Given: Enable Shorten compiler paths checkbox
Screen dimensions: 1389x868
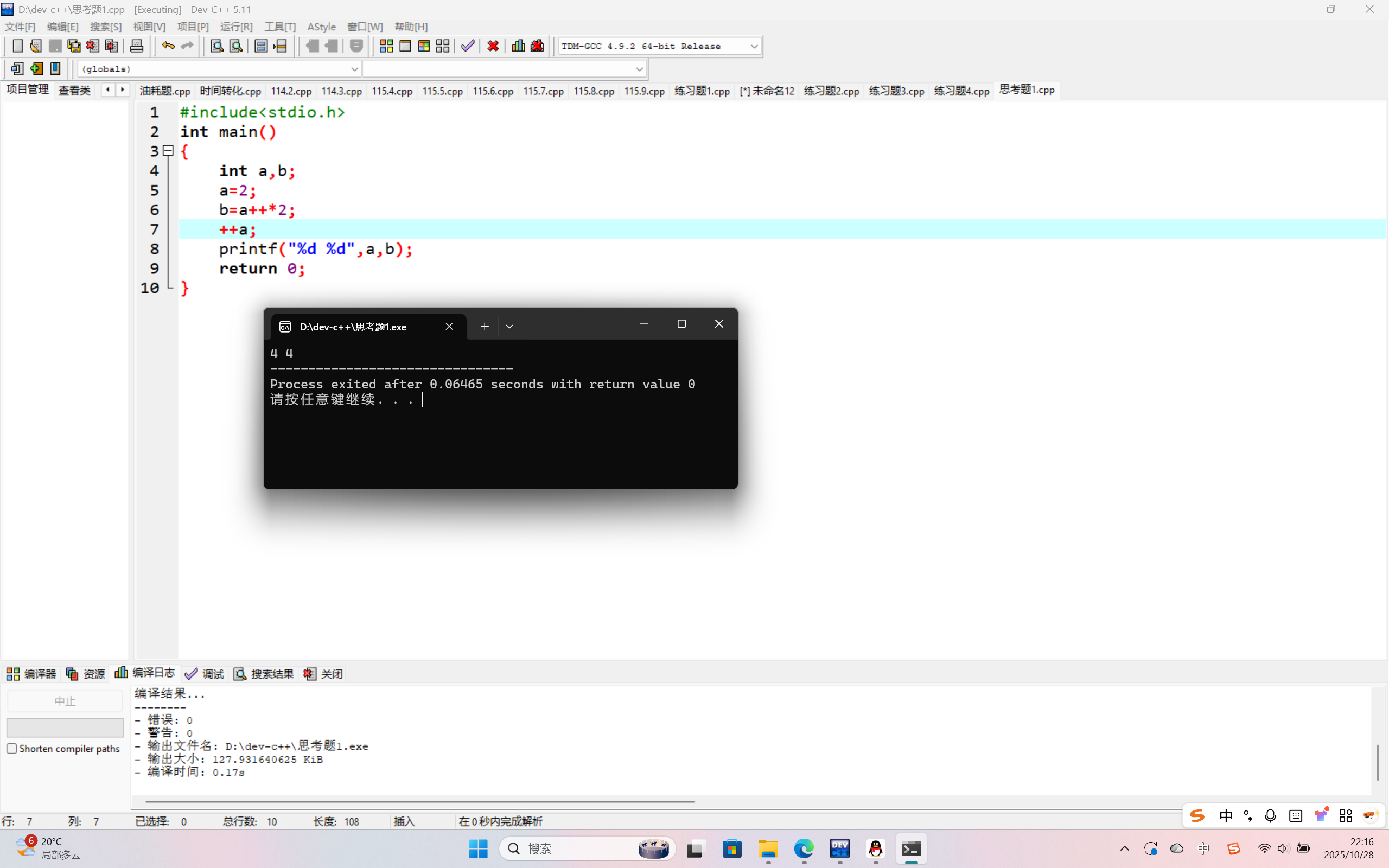Looking at the screenshot, I should pos(11,749).
